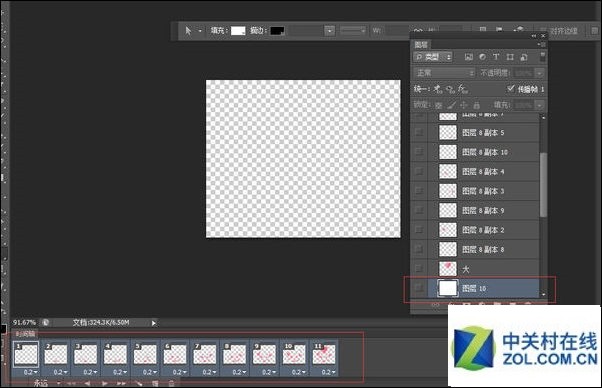Filter layers by pixel layers
Viewport: 602px width, 388px height.
468,57
